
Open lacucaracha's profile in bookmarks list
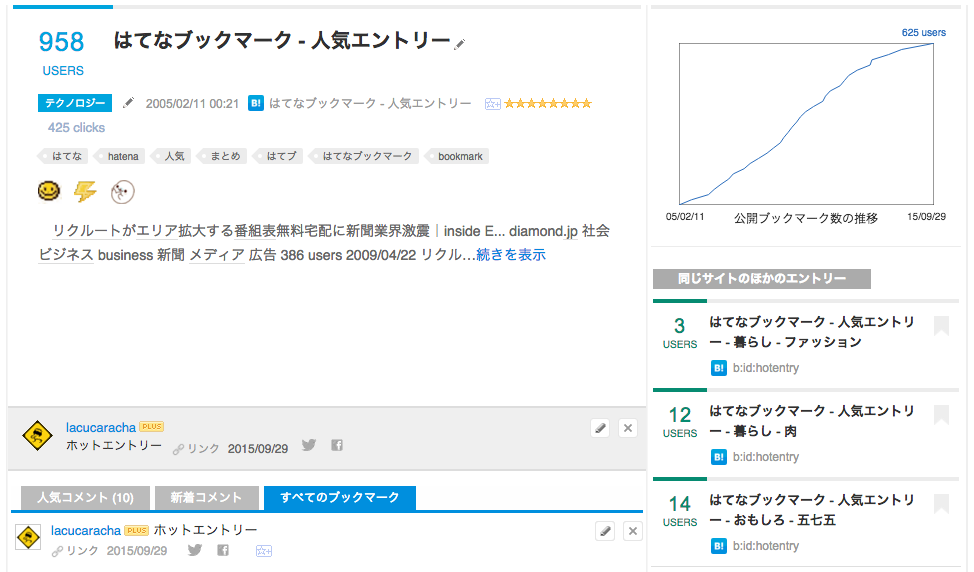point(86,530)
